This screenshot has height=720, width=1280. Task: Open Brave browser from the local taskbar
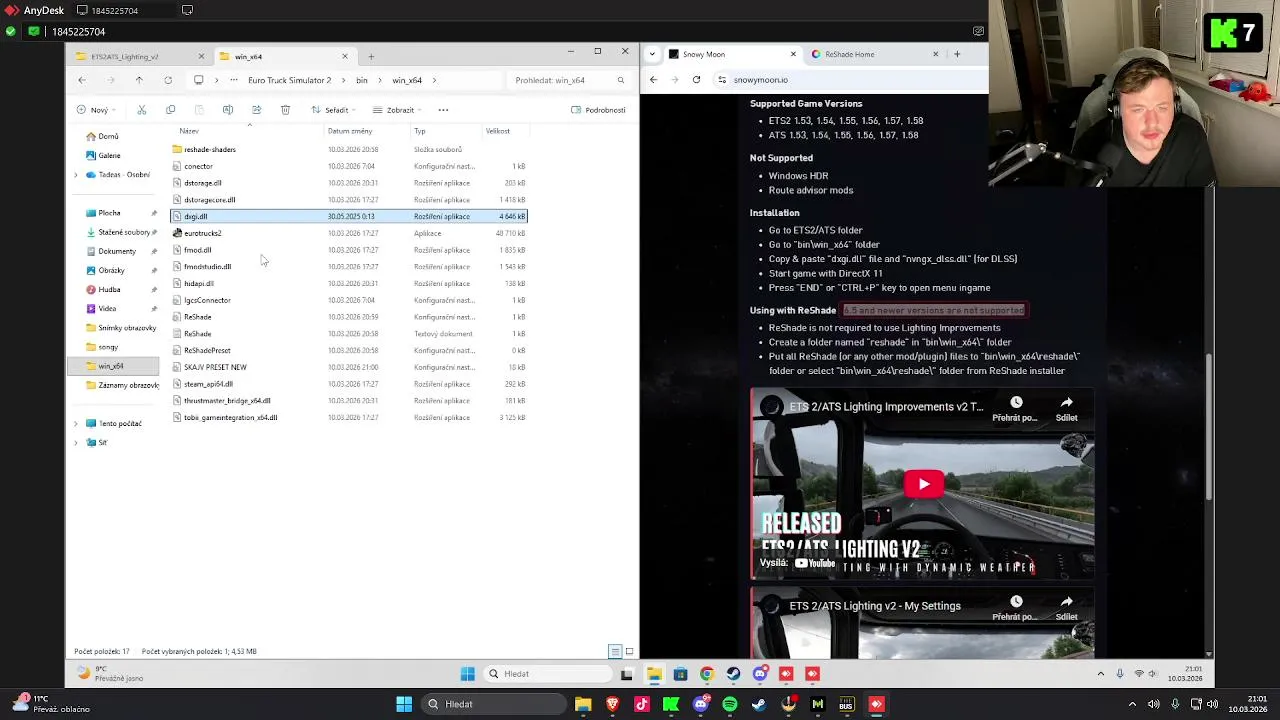pos(613,704)
